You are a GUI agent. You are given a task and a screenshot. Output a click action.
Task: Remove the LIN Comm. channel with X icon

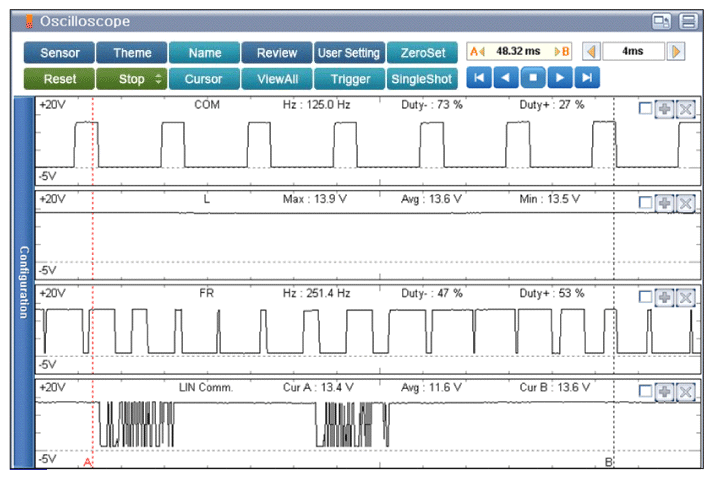pyautogui.click(x=685, y=391)
